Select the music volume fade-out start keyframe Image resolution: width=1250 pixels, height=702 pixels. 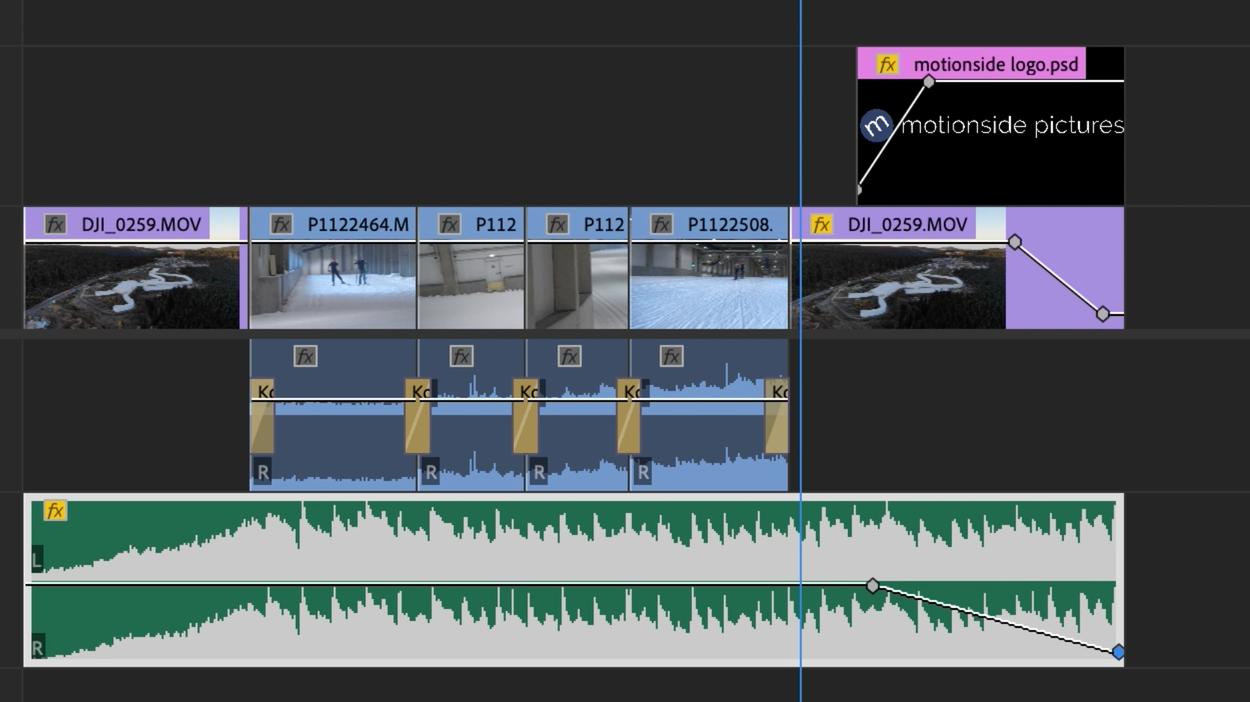(873, 585)
